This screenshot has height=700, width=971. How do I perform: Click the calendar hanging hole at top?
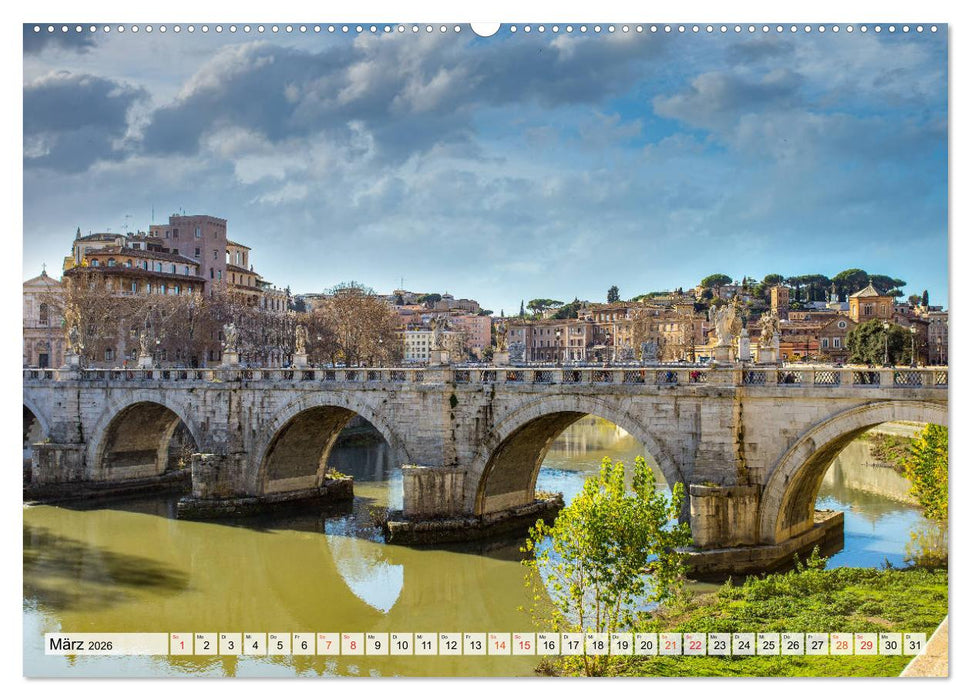(x=485, y=28)
